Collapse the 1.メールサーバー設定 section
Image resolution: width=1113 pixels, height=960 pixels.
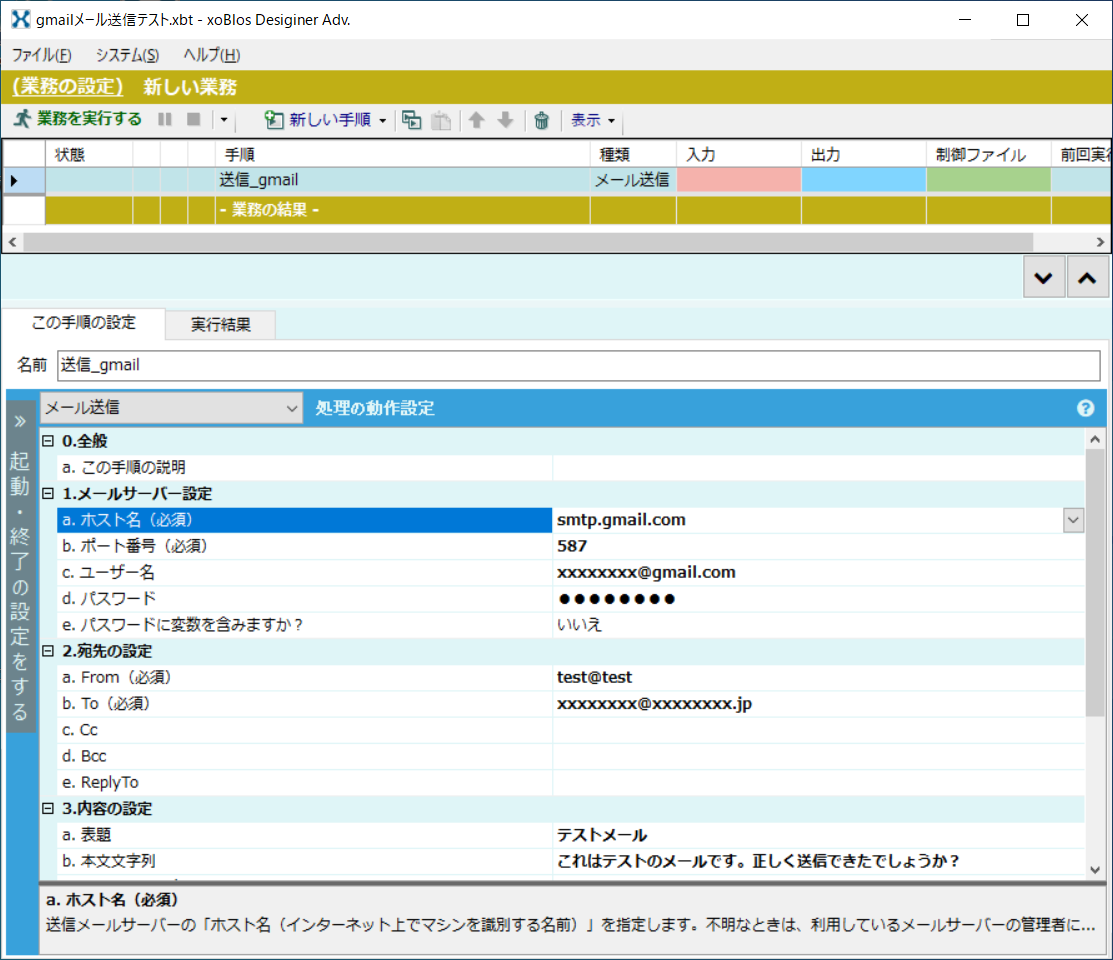coord(46,493)
